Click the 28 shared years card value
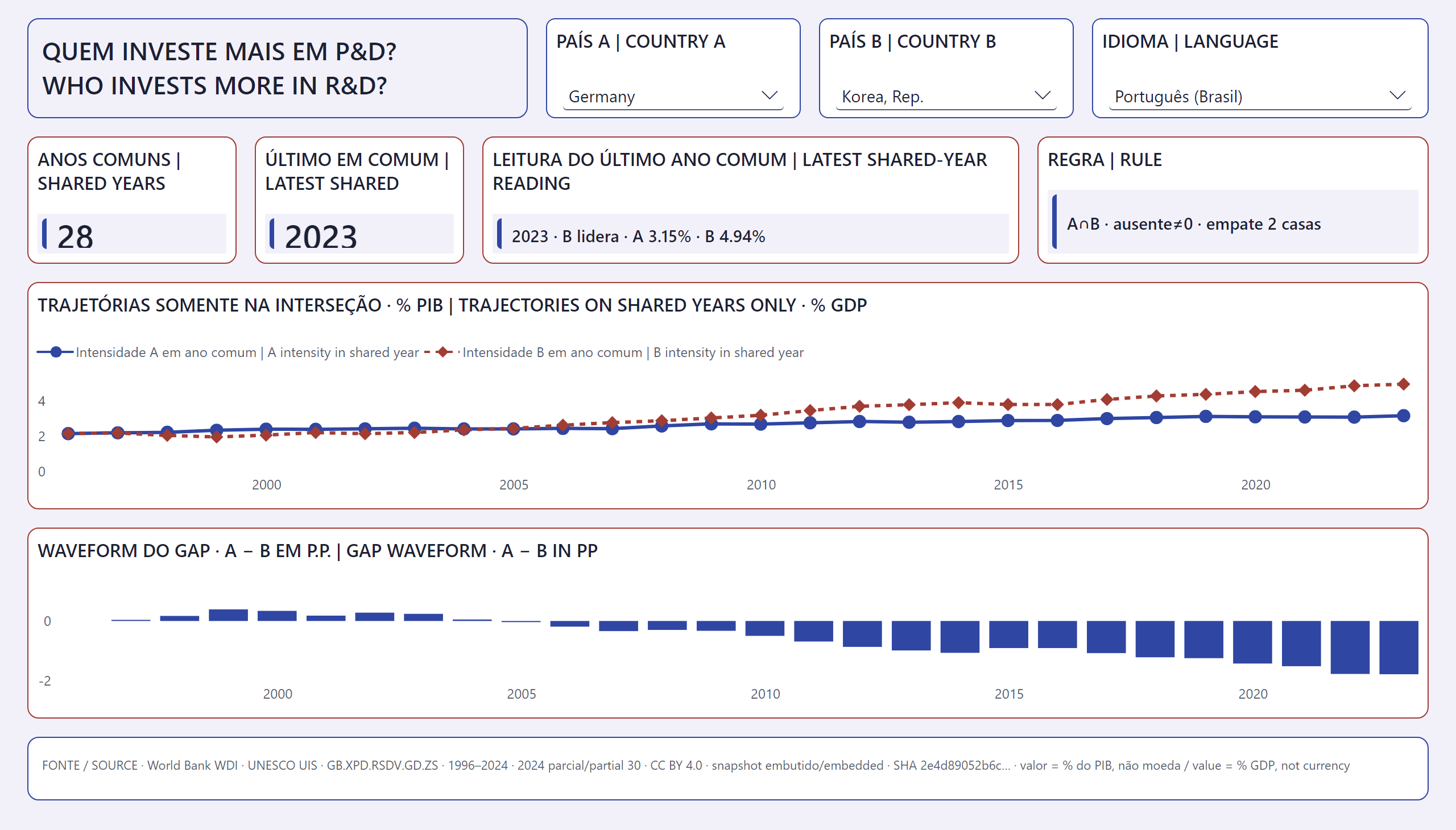 click(75, 236)
